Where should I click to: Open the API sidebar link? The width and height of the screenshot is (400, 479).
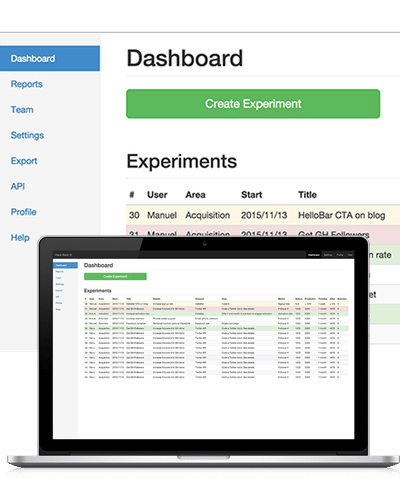pos(18,186)
